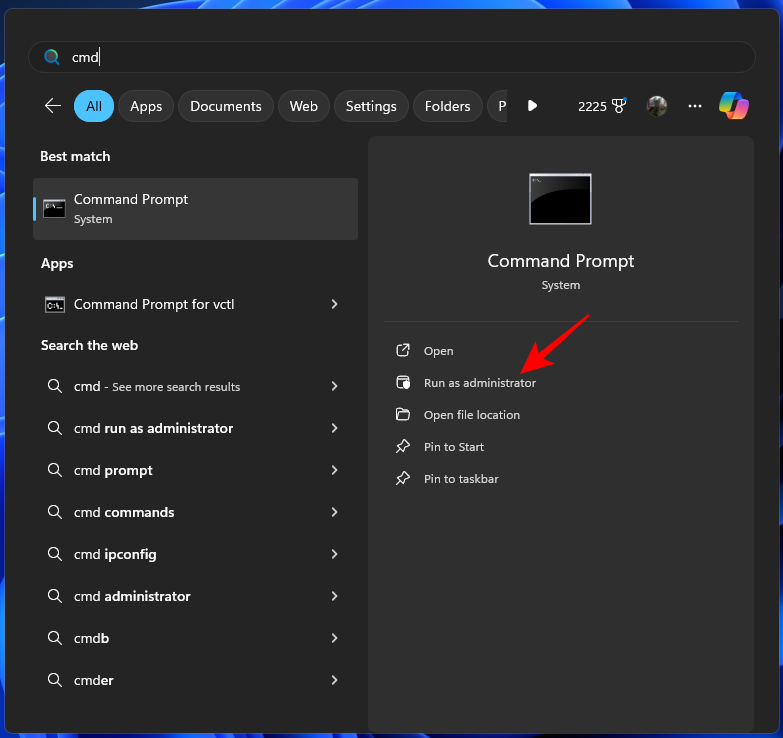Click the Open file location folder icon
The image size is (783, 738).
(x=403, y=414)
